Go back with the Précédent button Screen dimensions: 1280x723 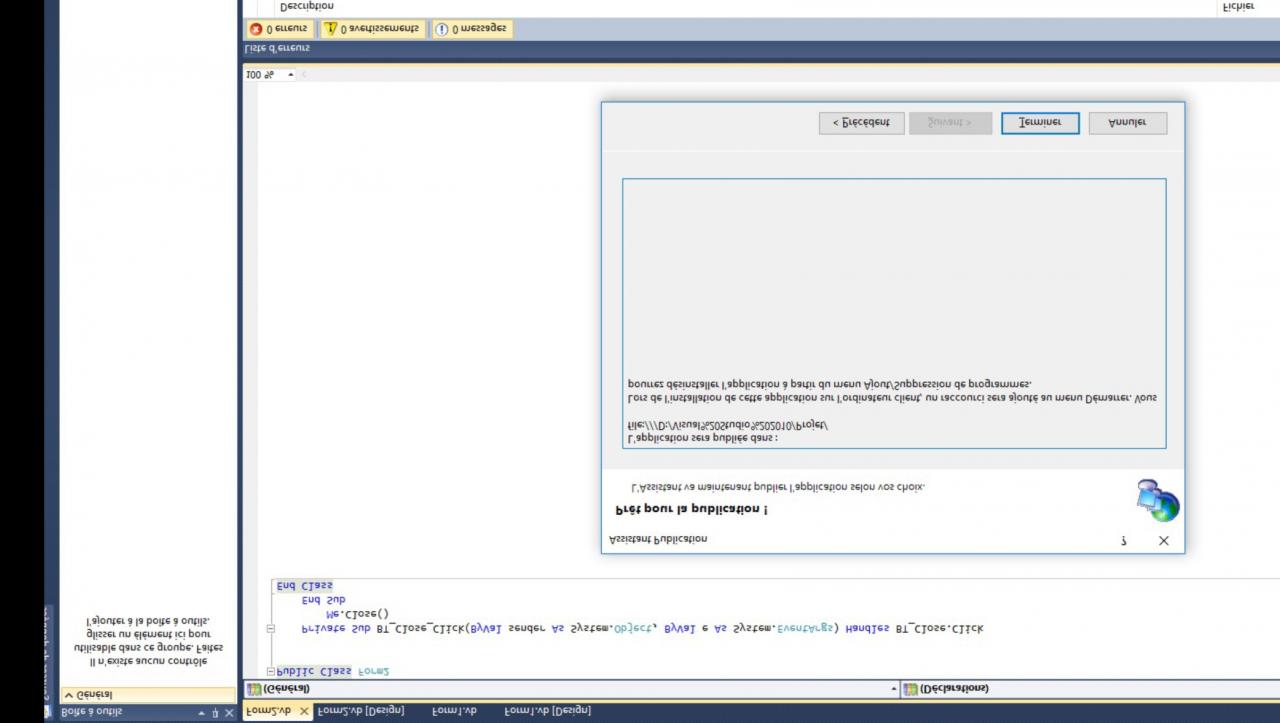(862, 122)
